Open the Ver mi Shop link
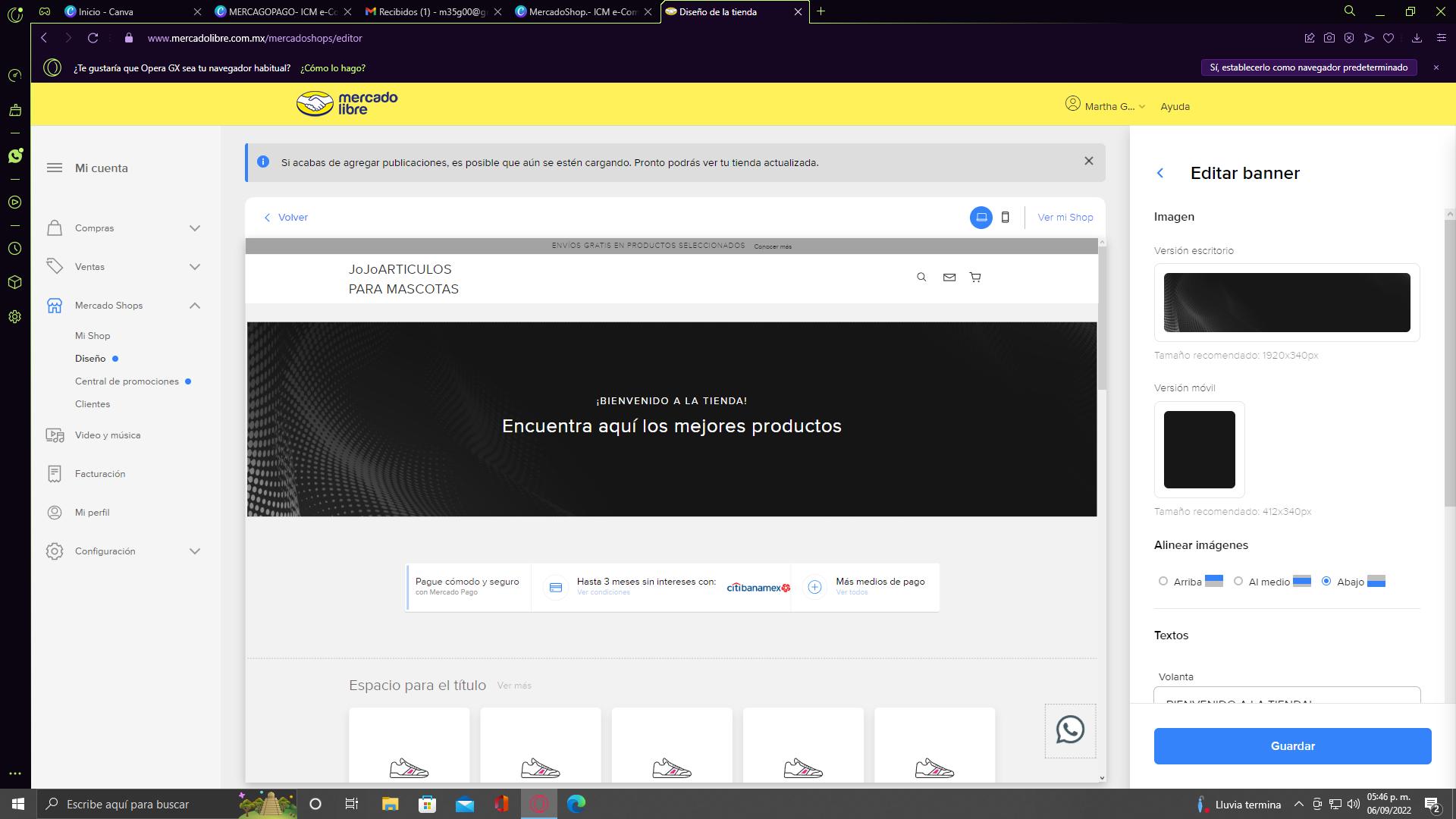The width and height of the screenshot is (1456, 819). click(x=1065, y=218)
